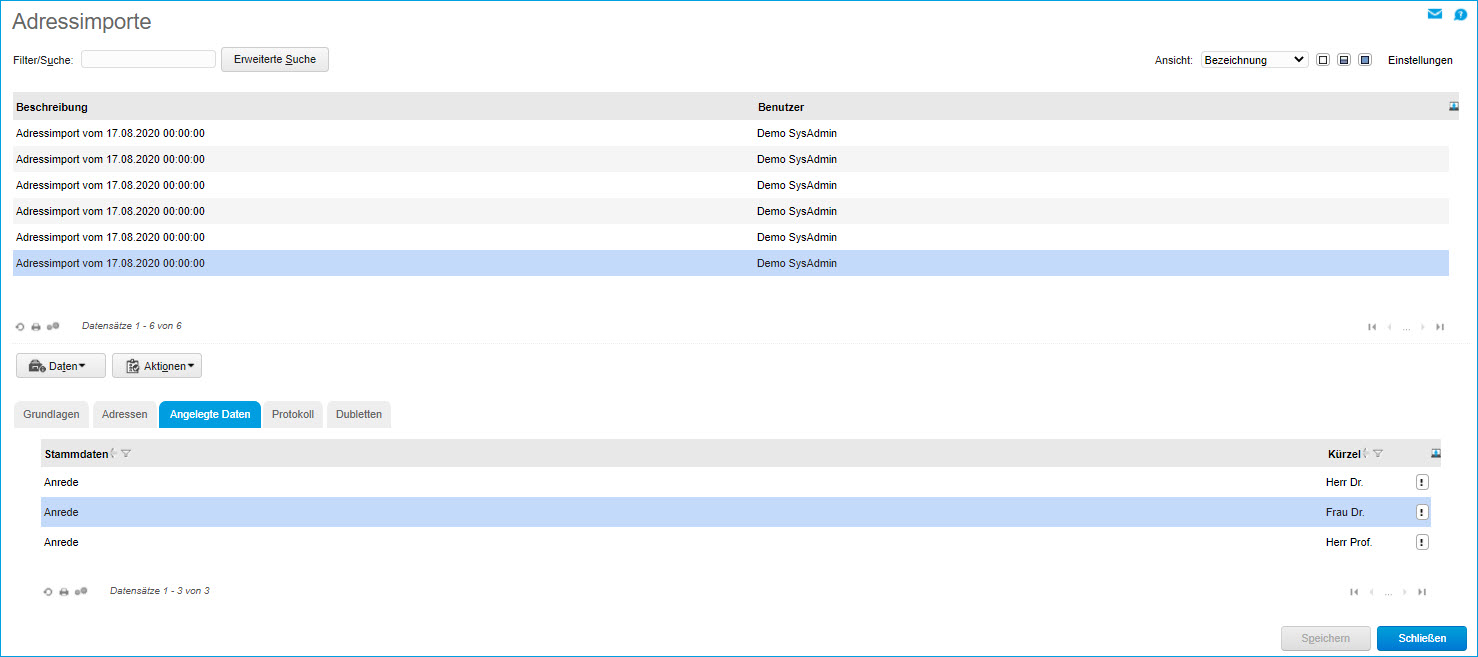The height and width of the screenshot is (657, 1478).
Task: Switch to the Protokoll tab
Action: pos(293,414)
